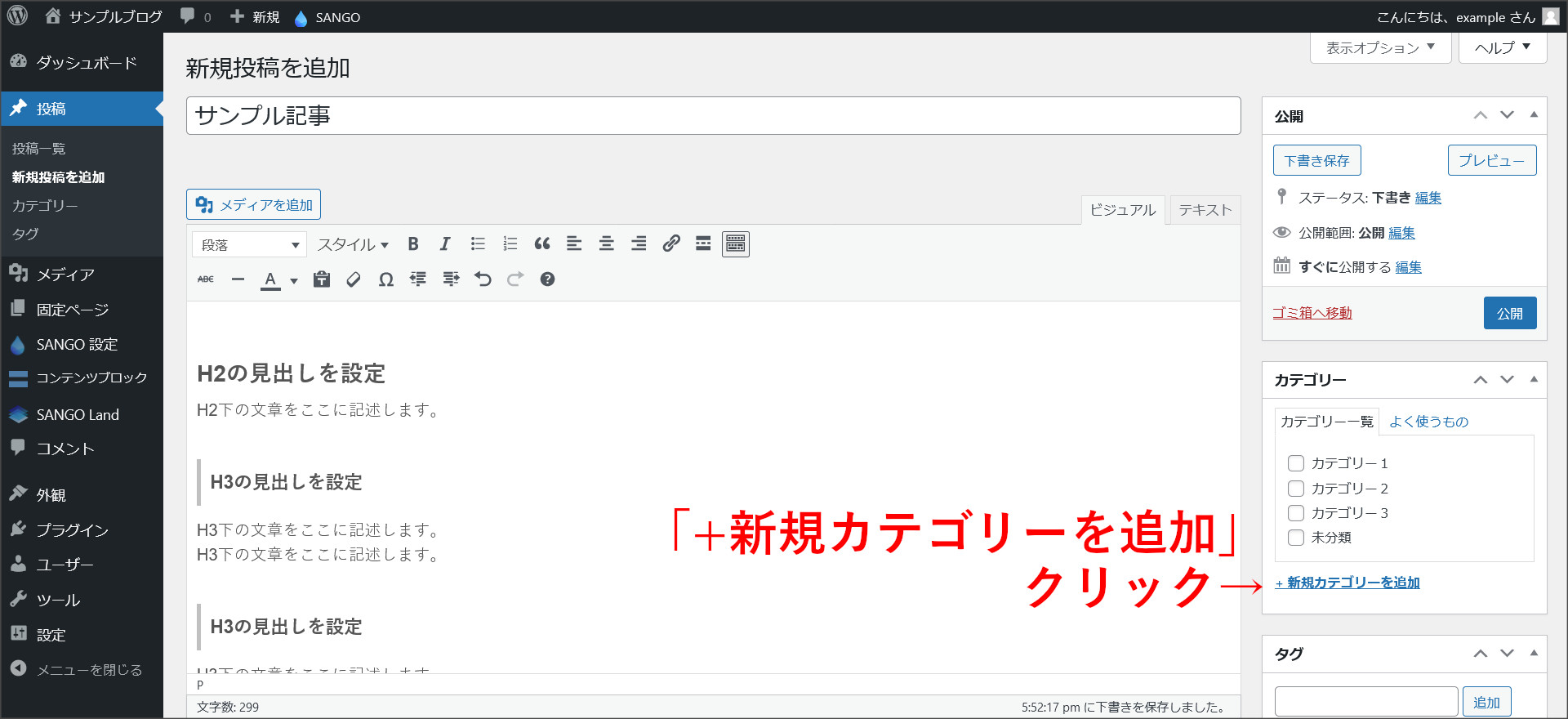Tick the 未分類 category checkbox
This screenshot has height=719, width=1568.
coord(1295,538)
